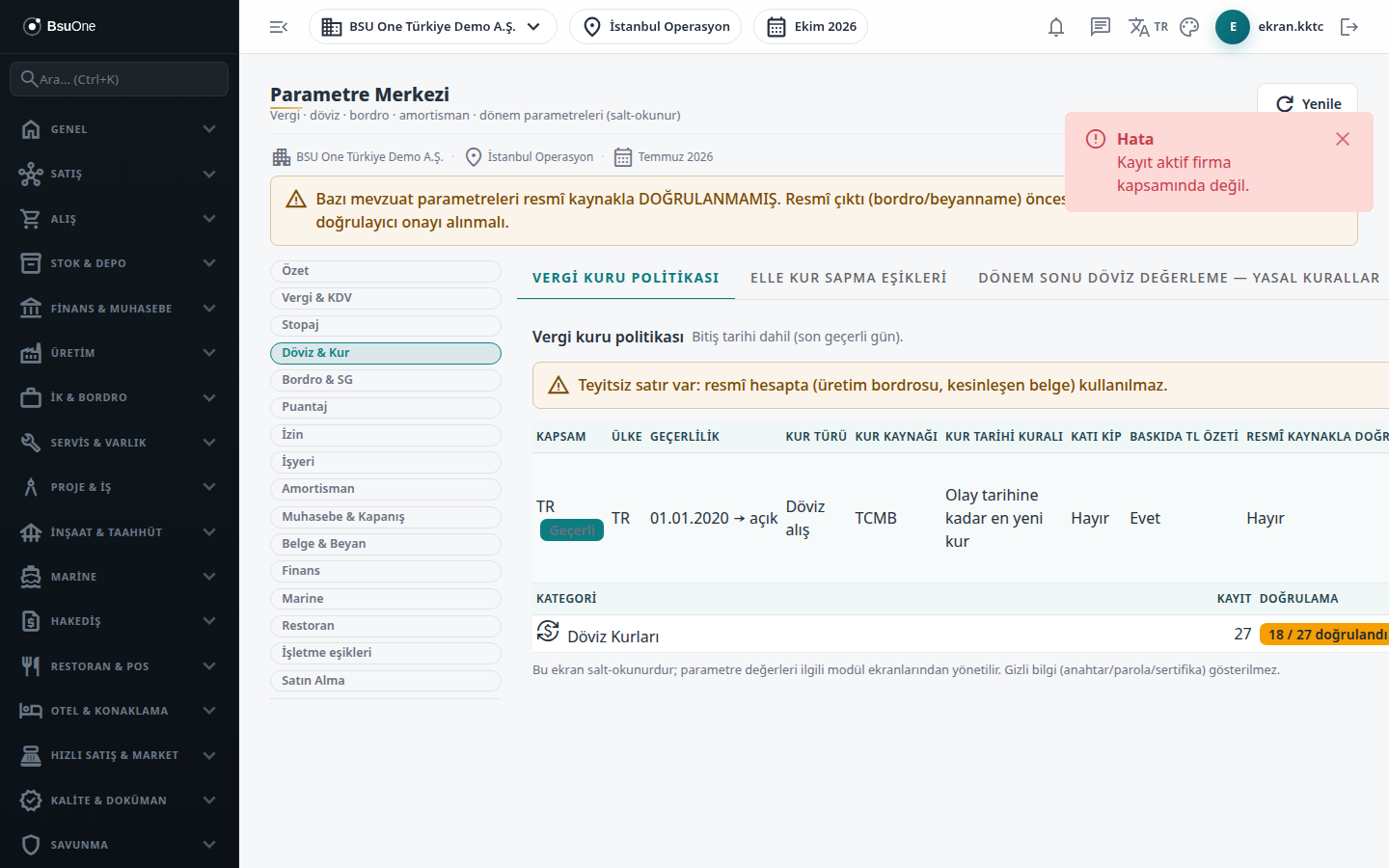The image size is (1389, 868).
Task: Select Bordro & SG category
Action: coord(386,380)
